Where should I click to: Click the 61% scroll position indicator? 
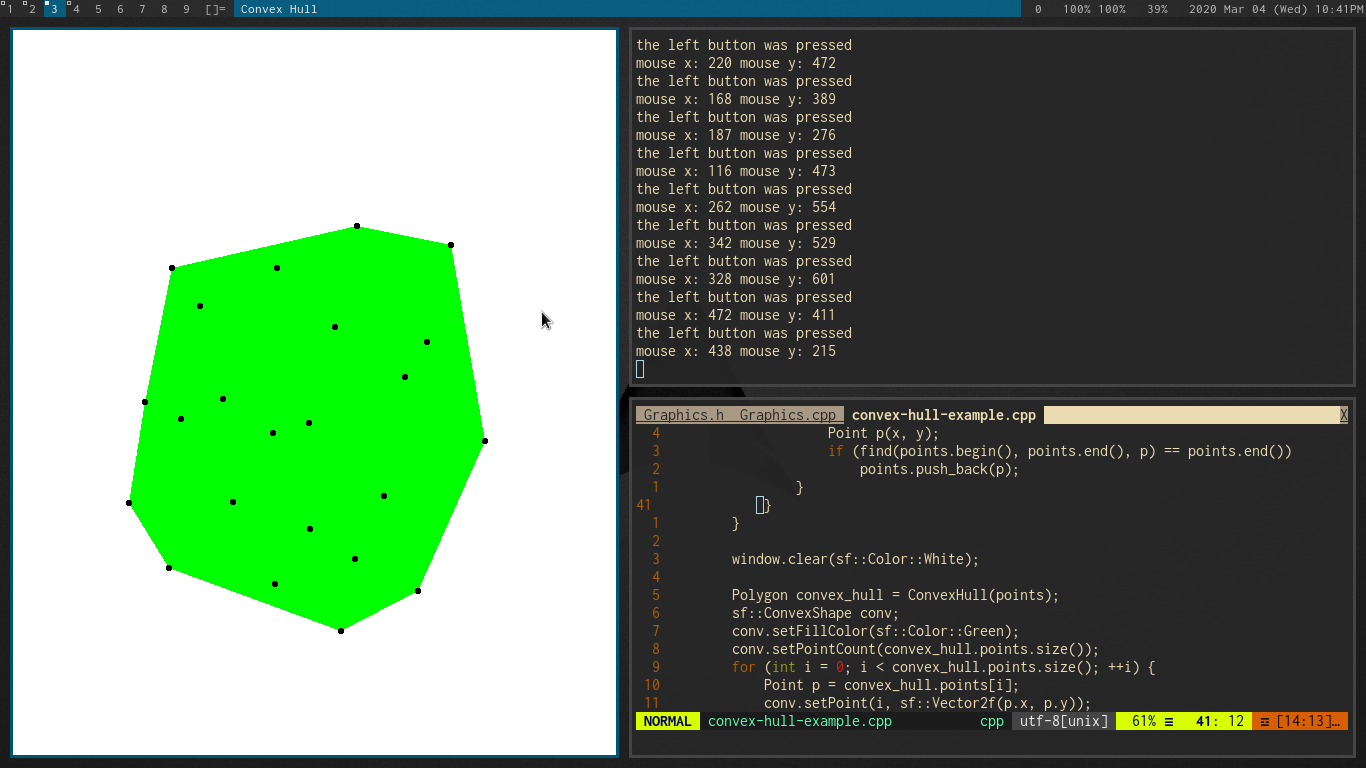(1148, 721)
